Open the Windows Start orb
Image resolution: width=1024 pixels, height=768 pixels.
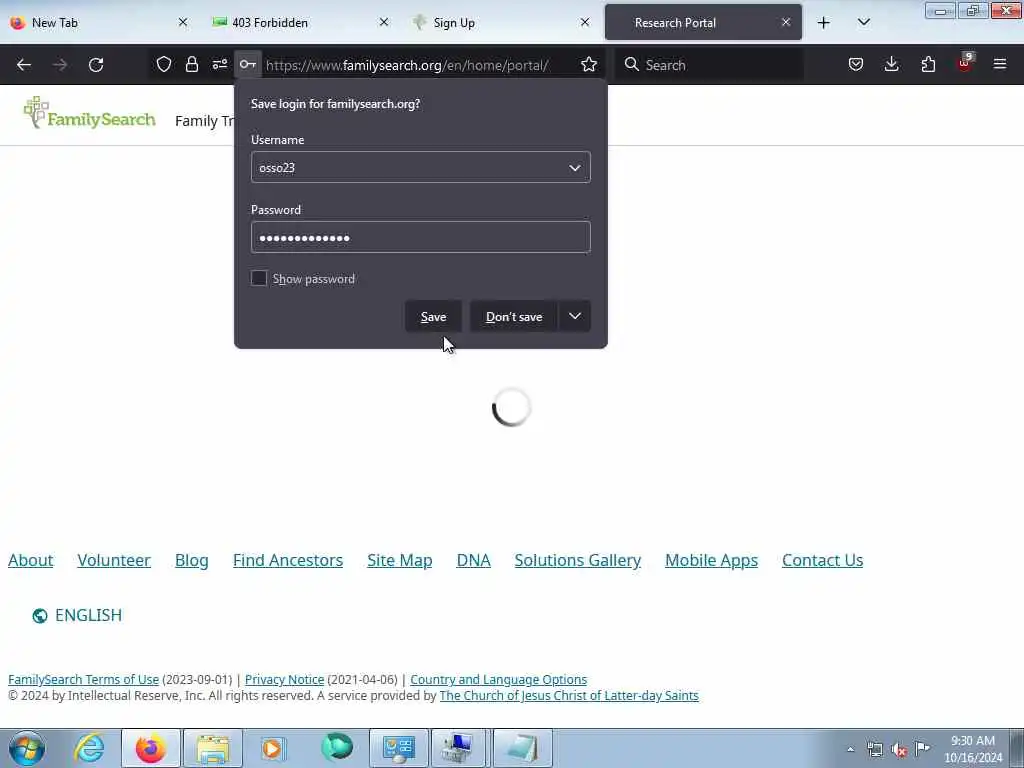click(x=27, y=748)
